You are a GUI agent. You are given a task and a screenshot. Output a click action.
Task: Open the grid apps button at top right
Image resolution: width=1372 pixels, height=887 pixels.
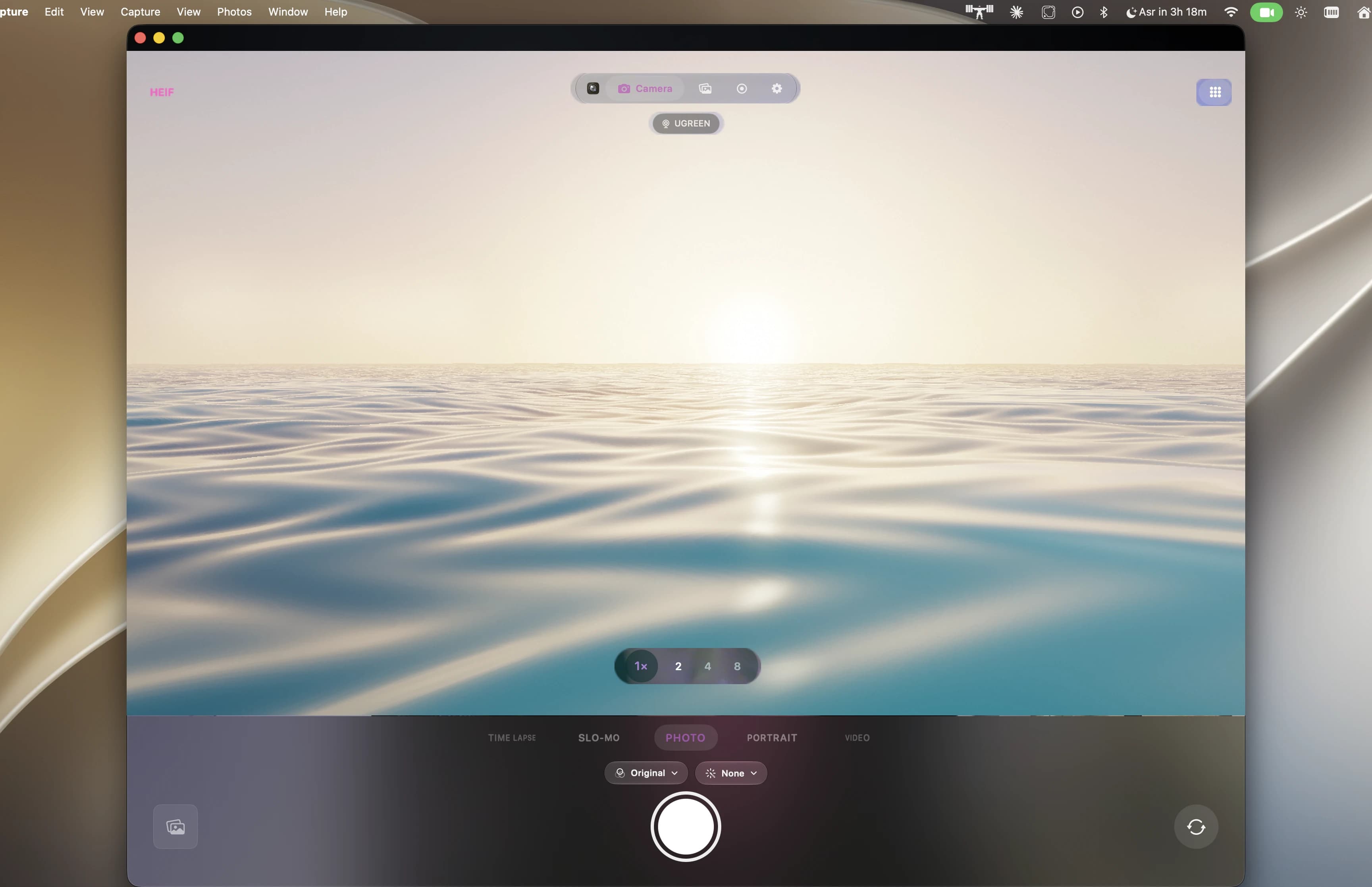click(1214, 92)
